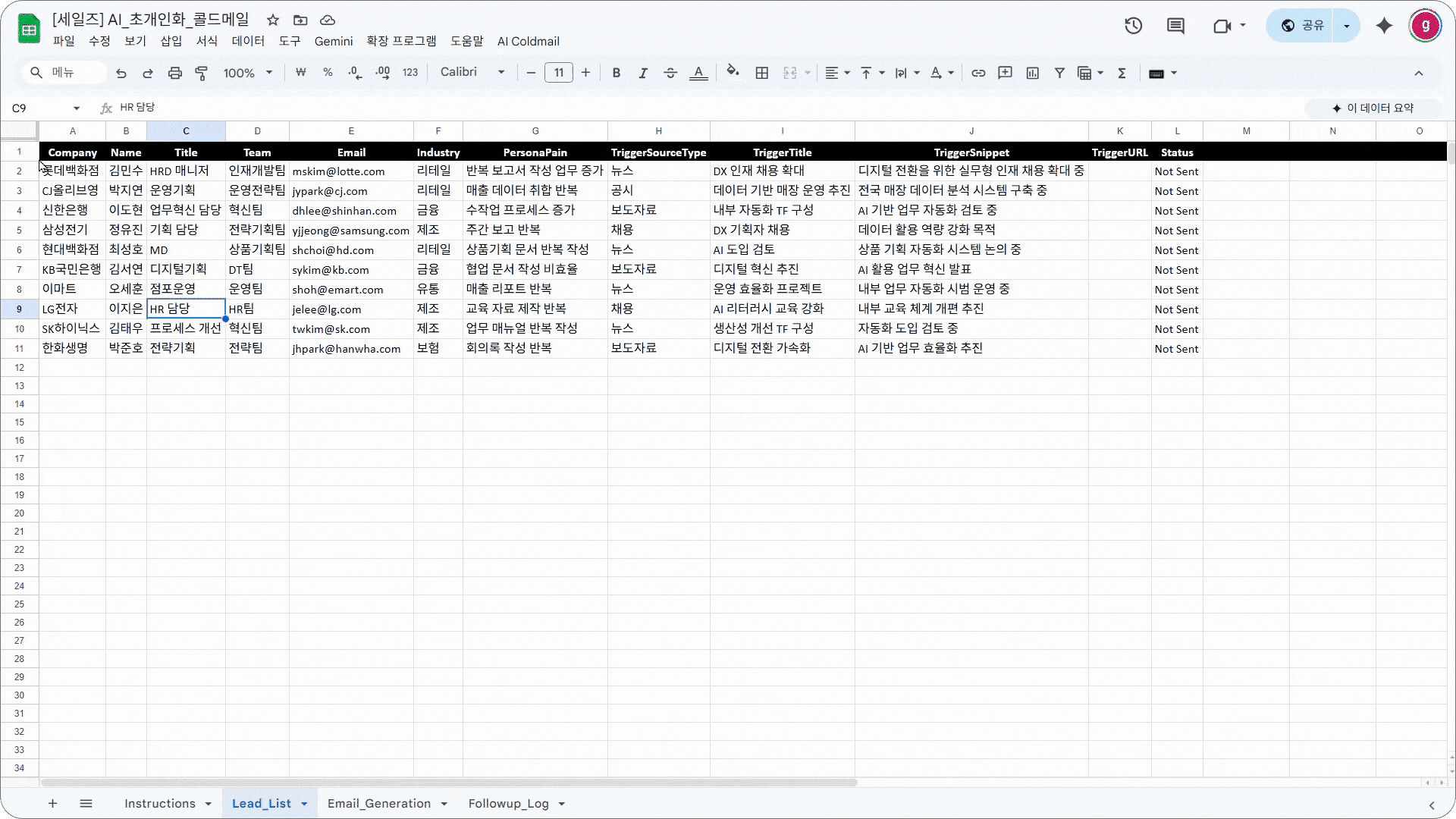This screenshot has height=819, width=1456.
Task: Toggle italic formatting
Action: (x=642, y=73)
